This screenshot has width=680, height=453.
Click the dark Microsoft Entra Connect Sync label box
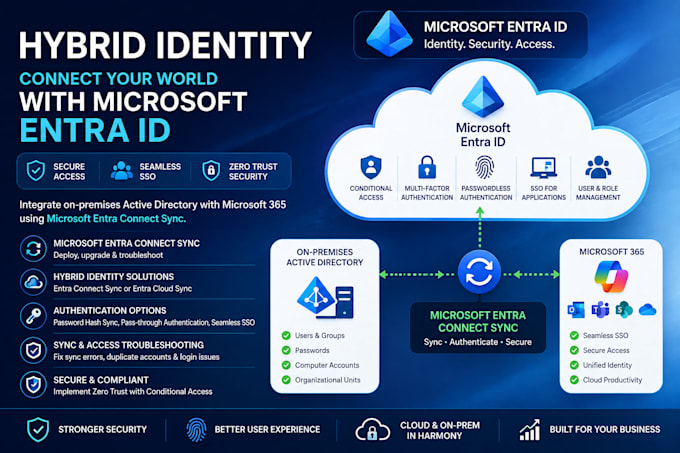pyautogui.click(x=478, y=328)
